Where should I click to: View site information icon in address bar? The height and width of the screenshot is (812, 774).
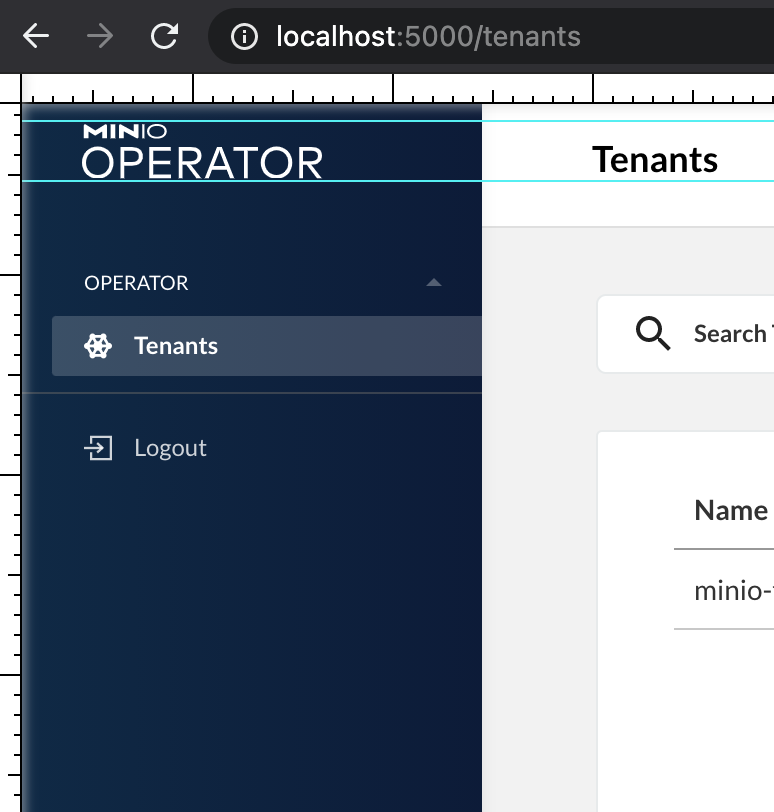[x=244, y=37]
